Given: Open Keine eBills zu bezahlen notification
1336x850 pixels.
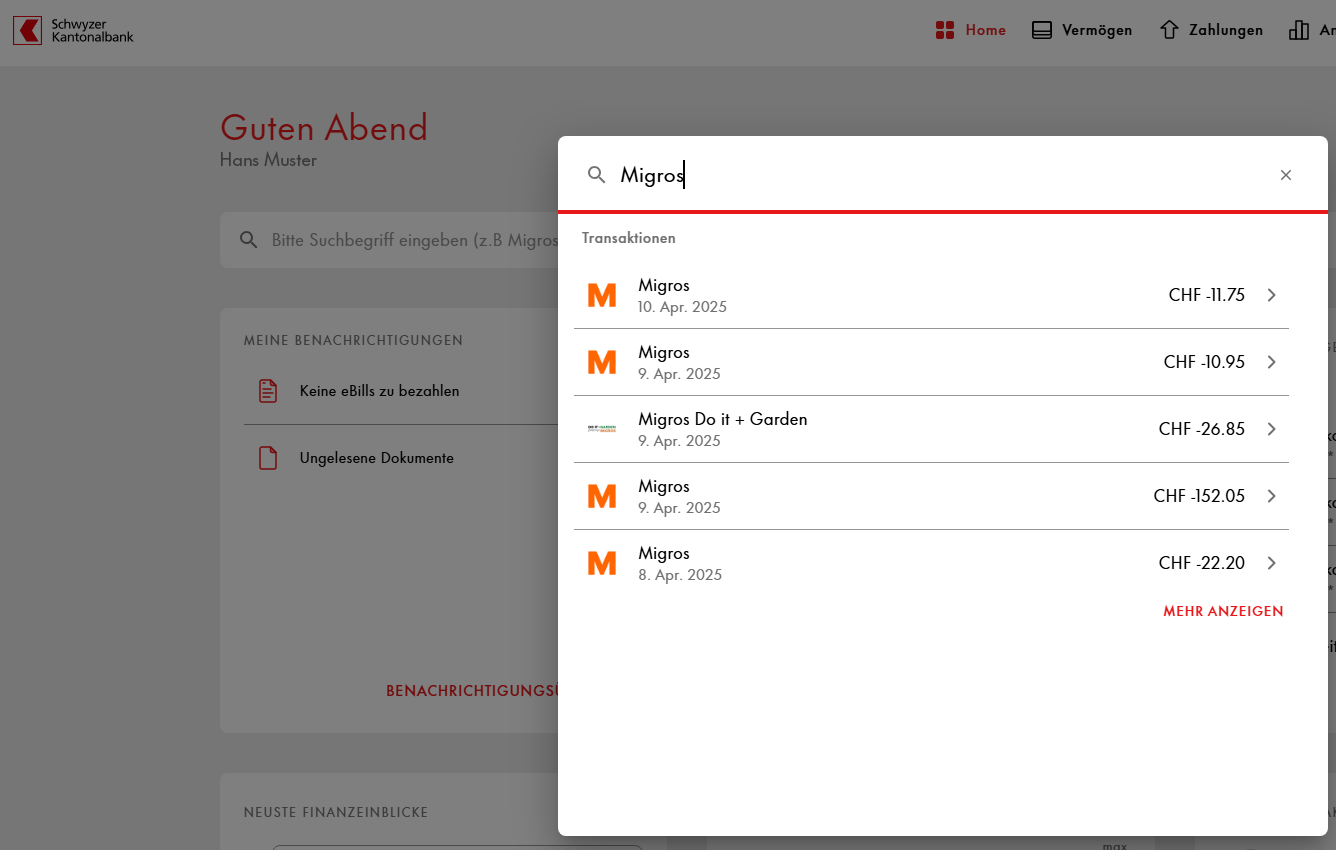Looking at the screenshot, I should click(x=400, y=391).
